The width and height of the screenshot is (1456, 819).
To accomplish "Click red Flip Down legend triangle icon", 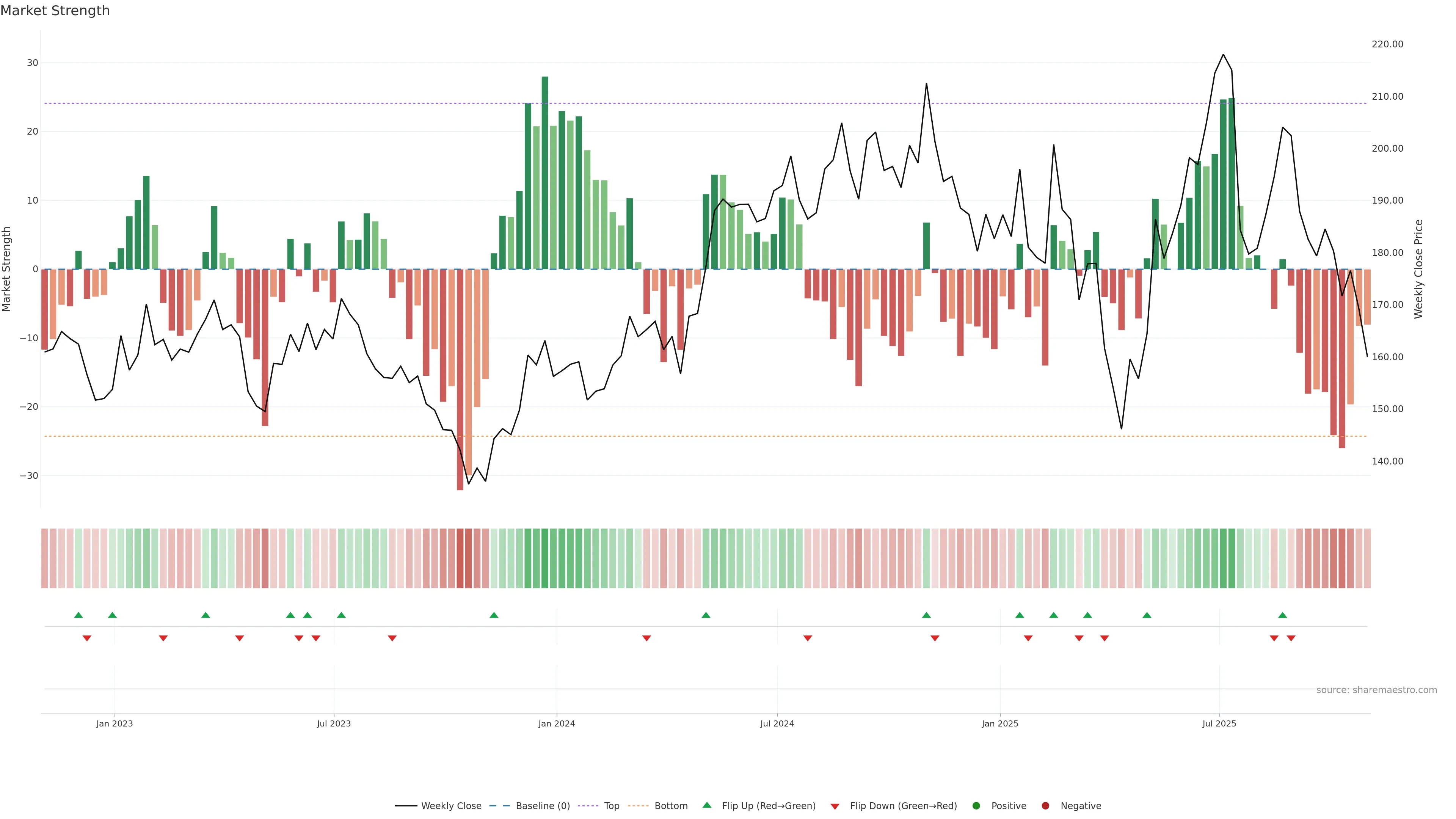I will (835, 806).
